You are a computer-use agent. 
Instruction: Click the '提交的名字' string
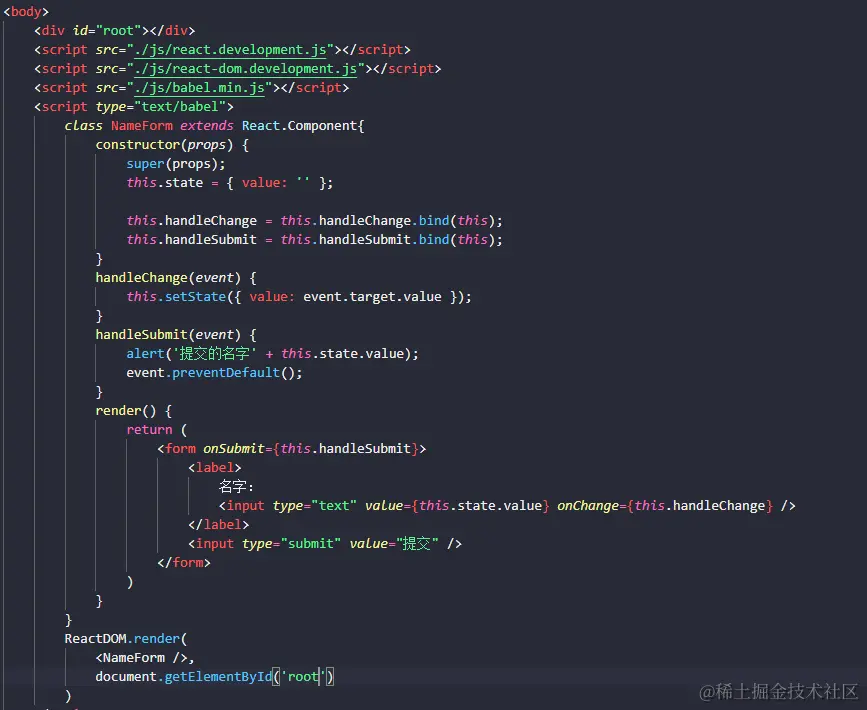pos(215,353)
